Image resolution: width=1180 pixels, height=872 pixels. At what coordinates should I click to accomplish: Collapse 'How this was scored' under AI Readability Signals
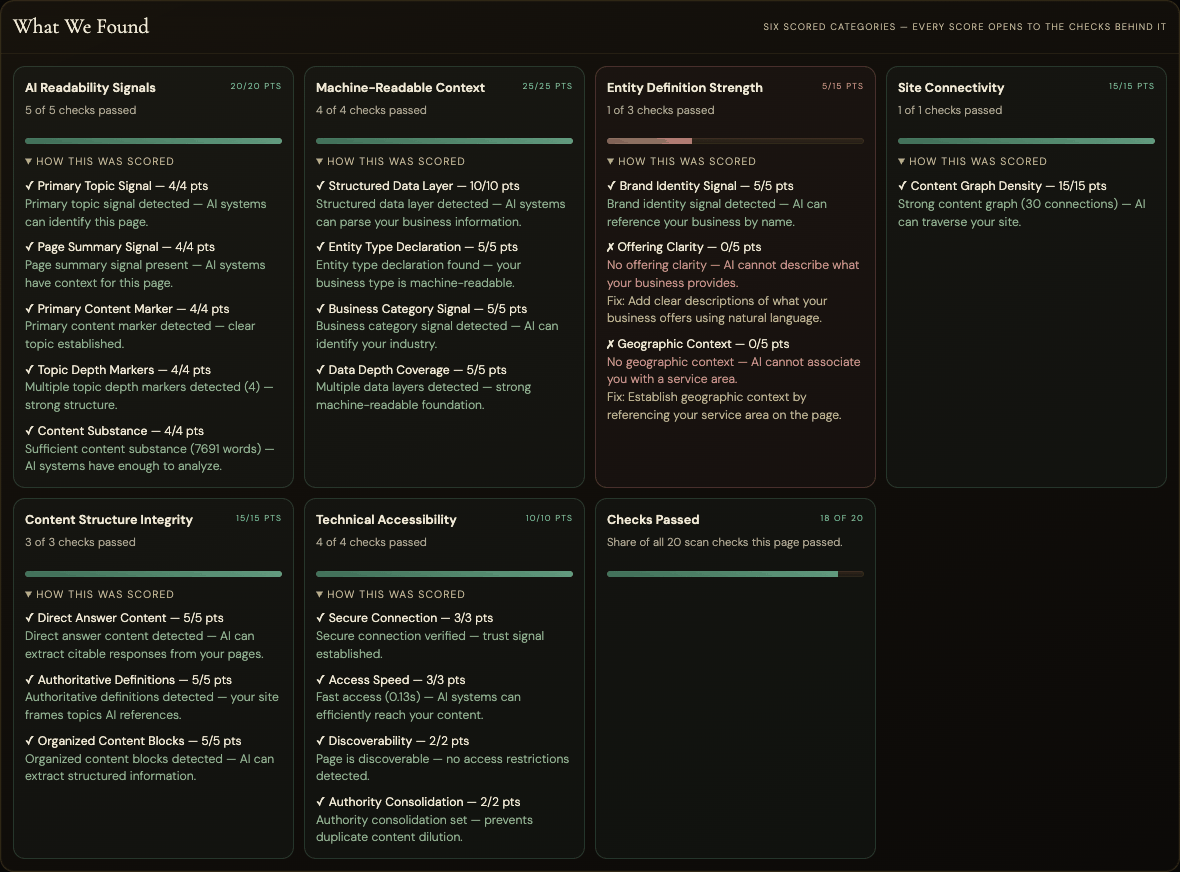tap(99, 162)
